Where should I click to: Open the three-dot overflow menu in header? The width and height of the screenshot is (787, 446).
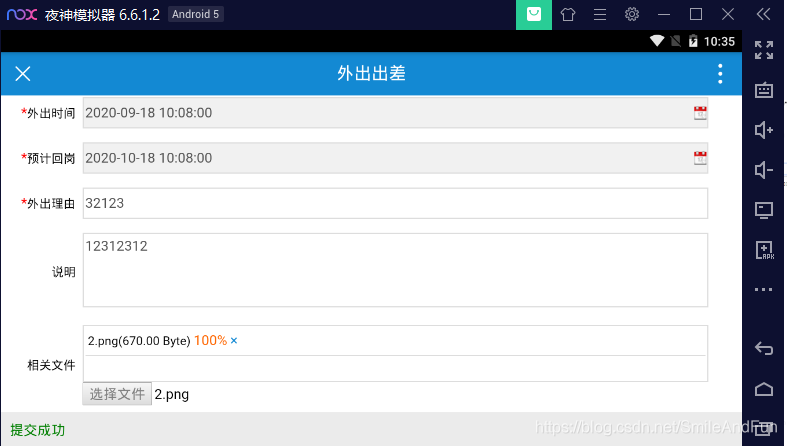pos(720,74)
